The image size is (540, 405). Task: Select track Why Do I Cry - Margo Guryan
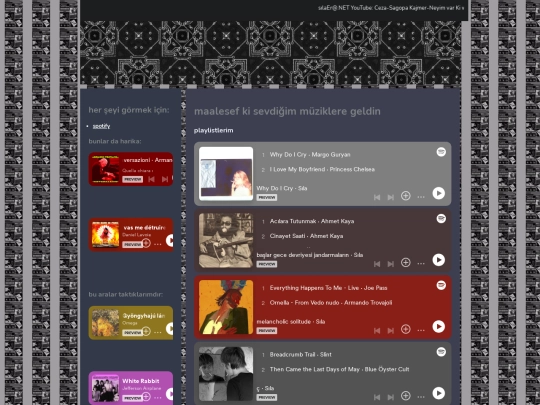pos(310,155)
